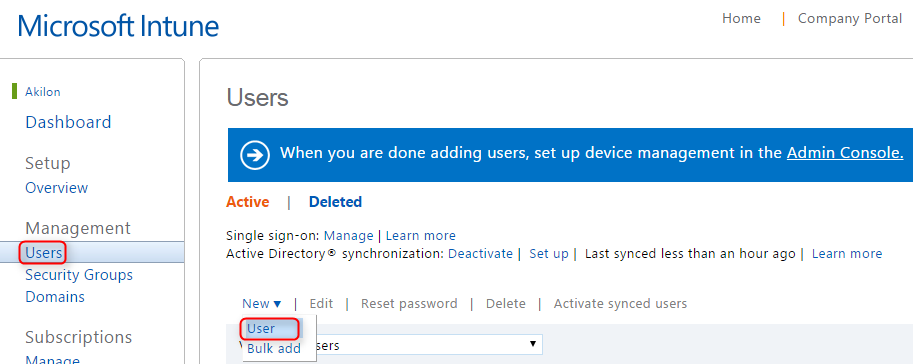Open Learn more after Last synced text
Viewport: 913px width, 364px height.
[847, 254]
